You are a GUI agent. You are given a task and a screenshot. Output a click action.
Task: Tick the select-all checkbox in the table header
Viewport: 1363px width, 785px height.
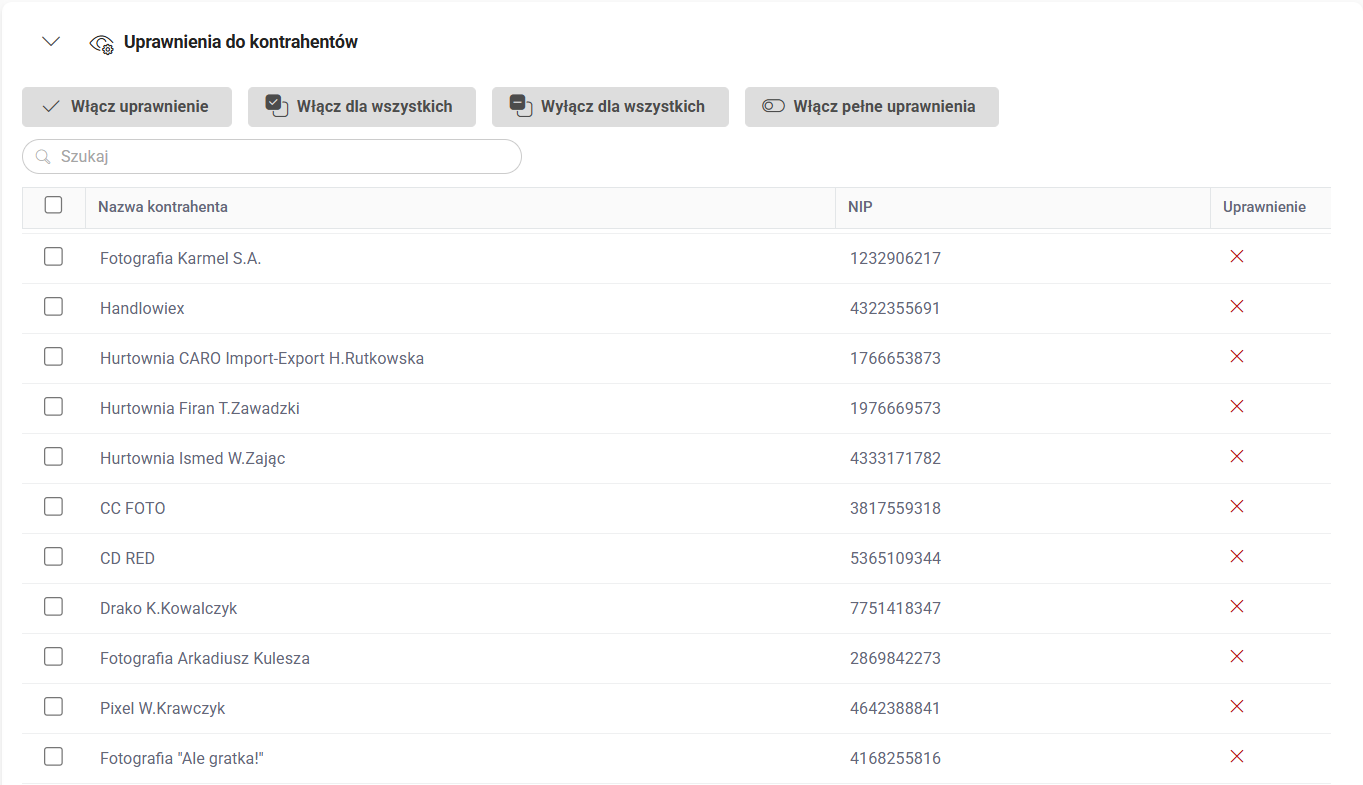point(54,205)
